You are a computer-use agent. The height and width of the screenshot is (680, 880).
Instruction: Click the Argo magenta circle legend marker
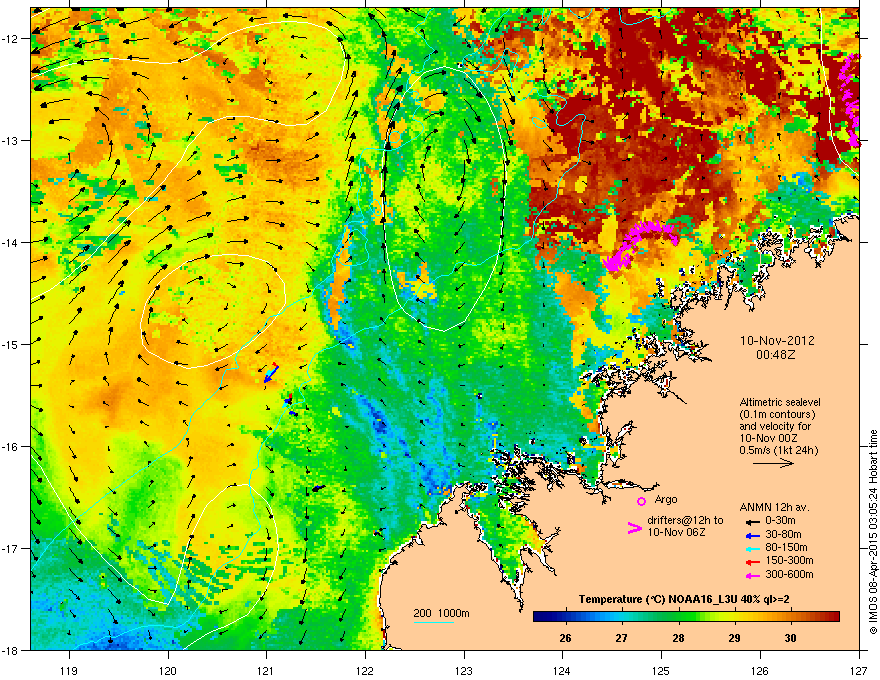(x=641, y=501)
